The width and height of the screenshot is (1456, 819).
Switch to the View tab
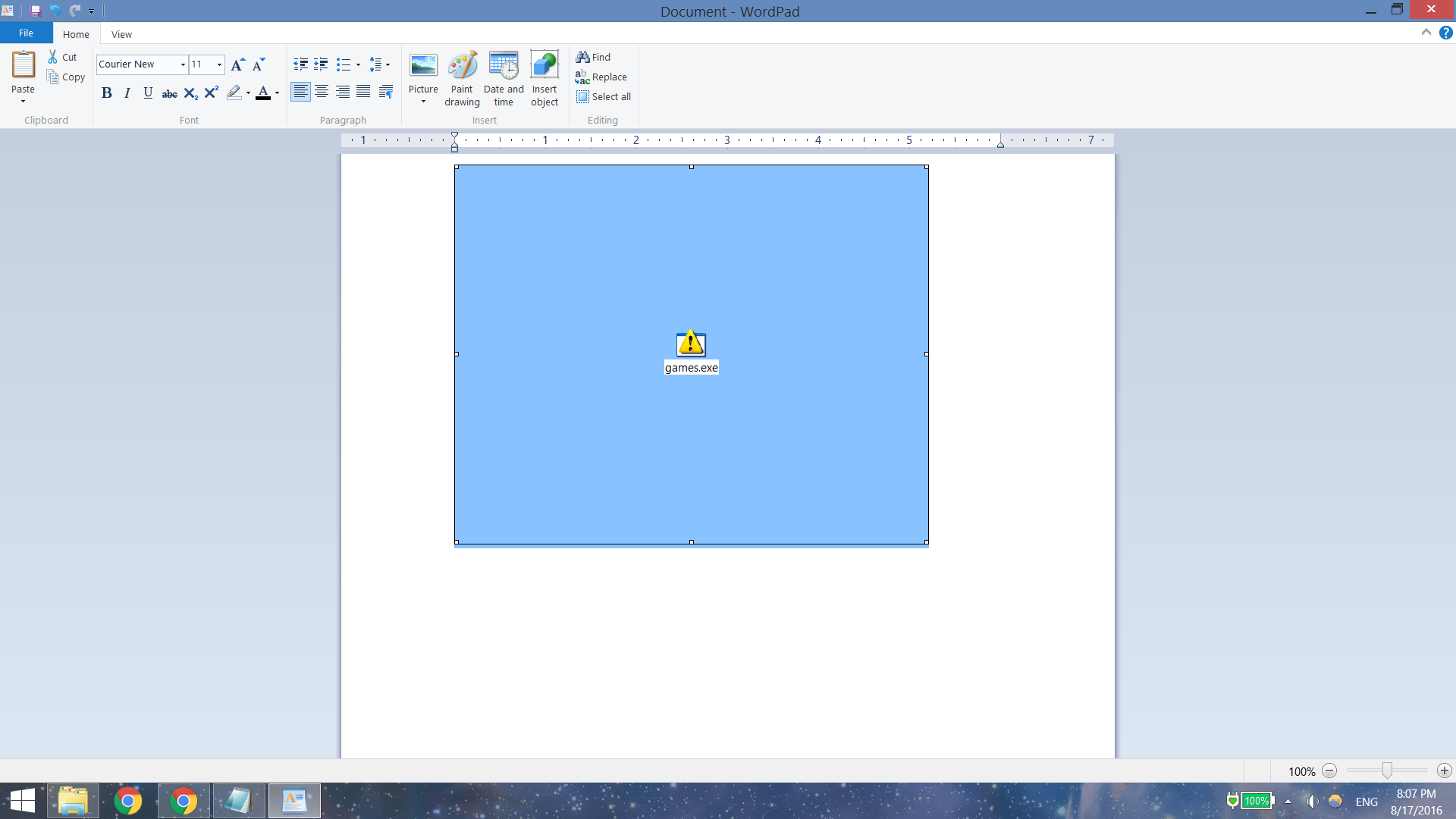pos(121,34)
